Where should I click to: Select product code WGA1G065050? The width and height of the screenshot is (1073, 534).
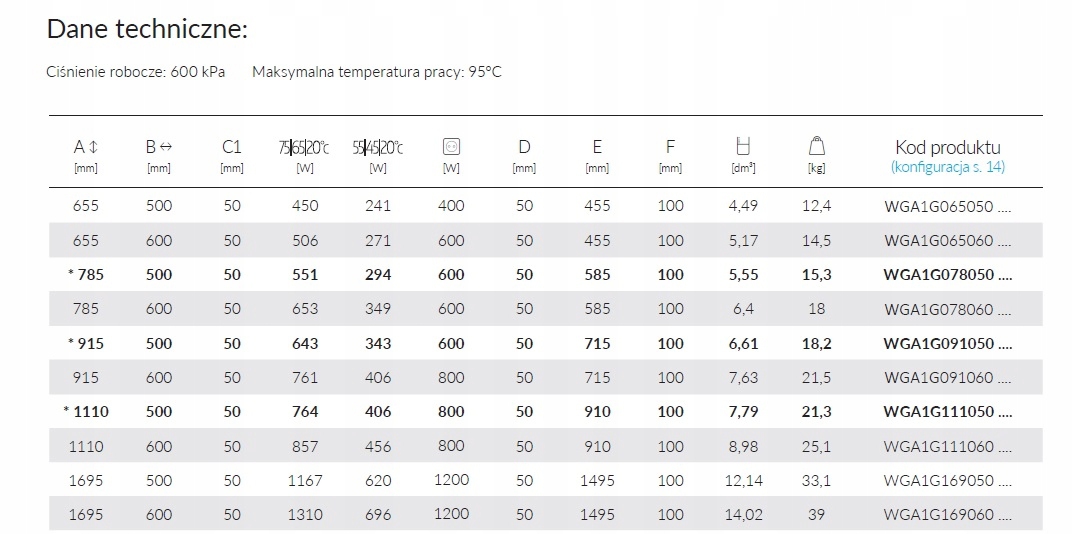(947, 206)
